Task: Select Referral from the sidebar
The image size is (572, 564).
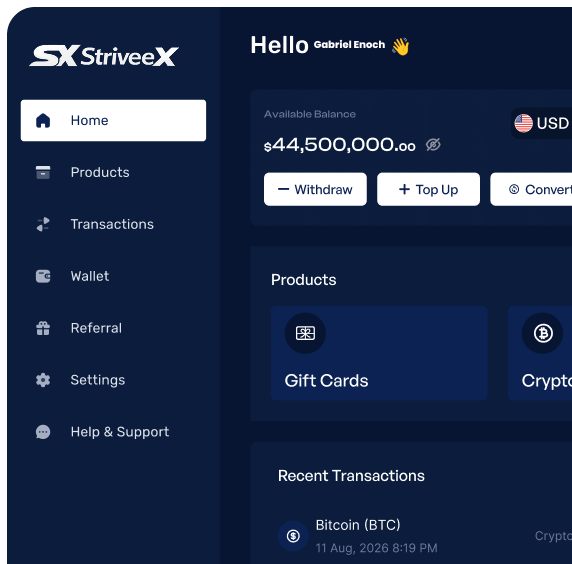Action: click(x=113, y=328)
